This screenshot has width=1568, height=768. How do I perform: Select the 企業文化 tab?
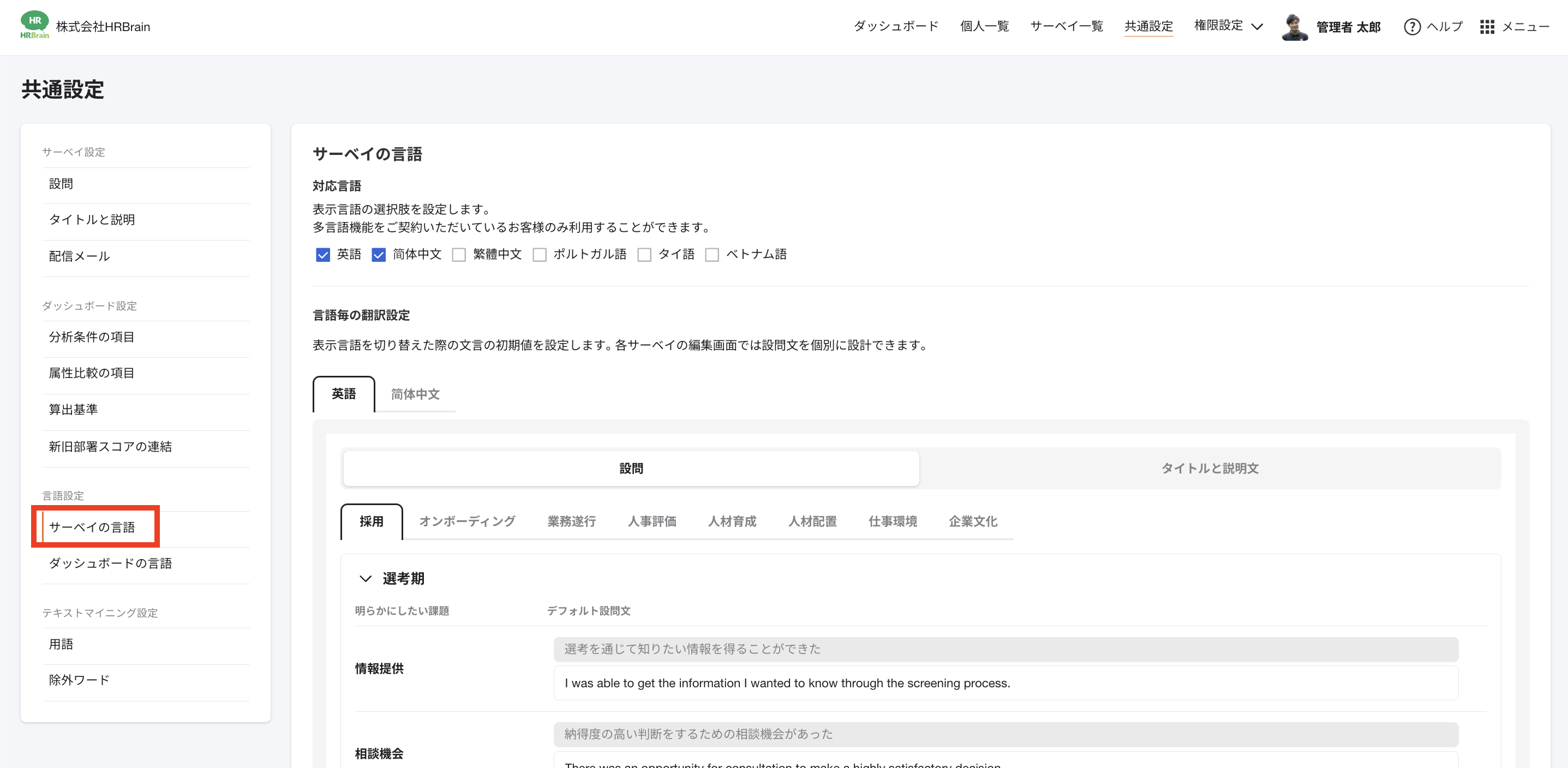(x=972, y=521)
